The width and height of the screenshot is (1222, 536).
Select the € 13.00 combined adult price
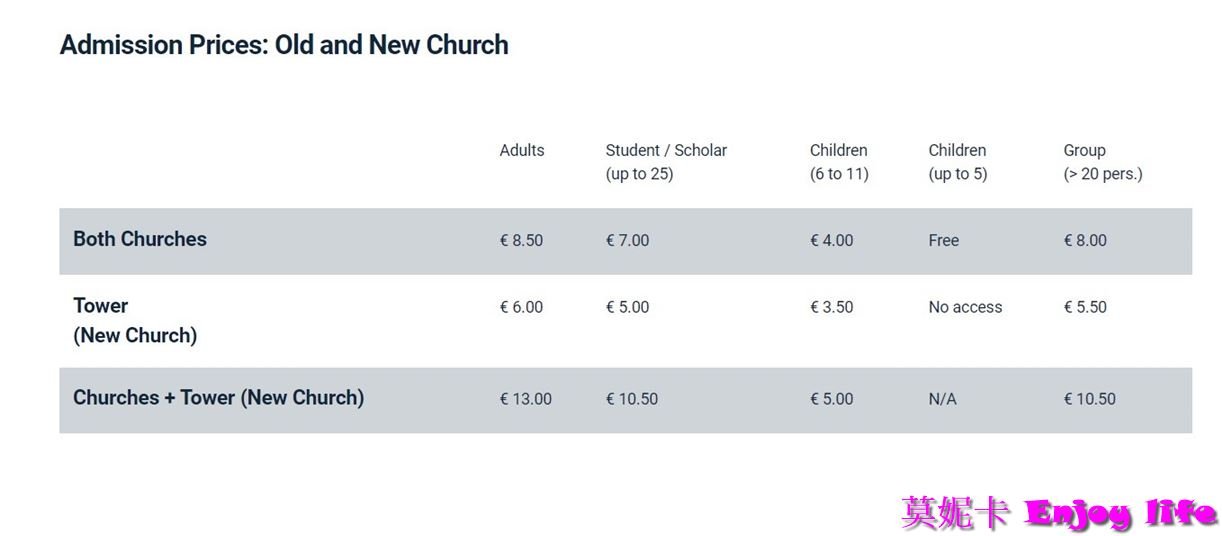tap(525, 399)
